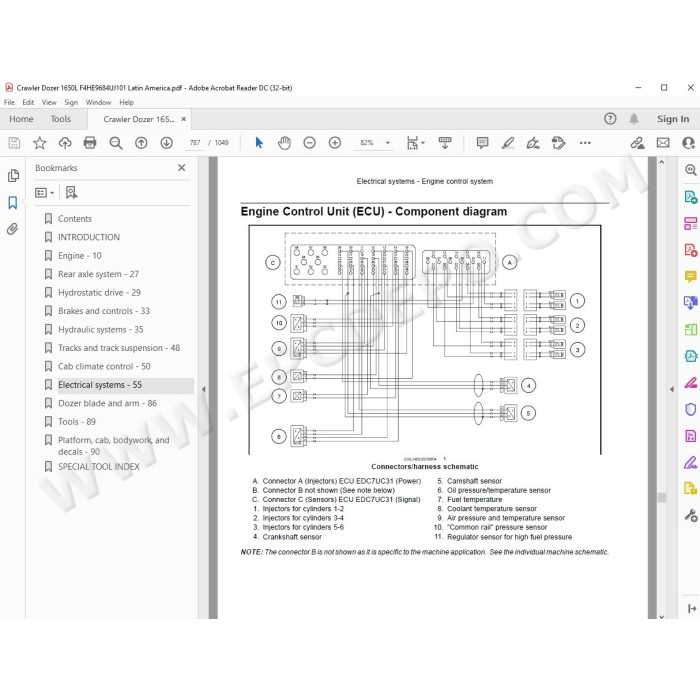The image size is (700, 700).
Task: Toggle the Bookmarks panel icon
Action: [x=12, y=203]
